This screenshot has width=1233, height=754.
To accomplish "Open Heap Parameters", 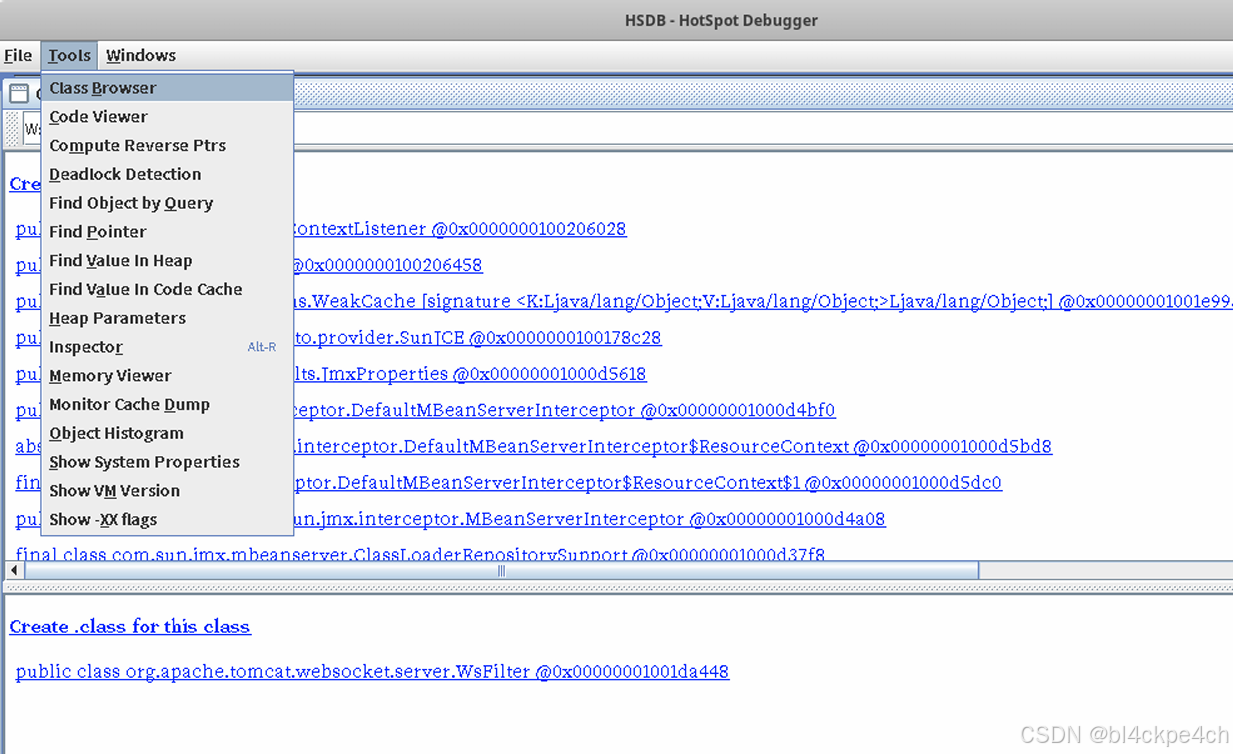I will (x=167, y=318).
